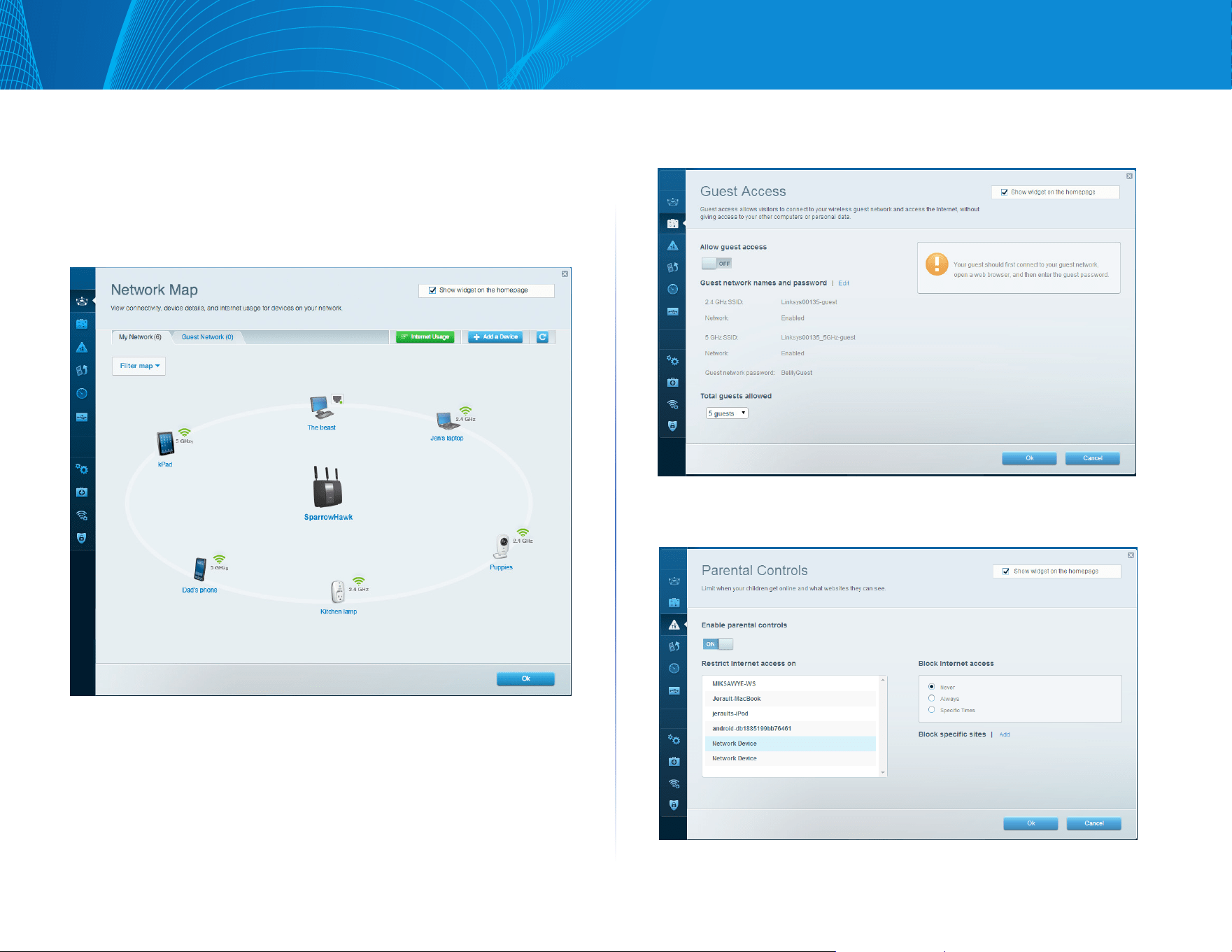Select the SparrowHawk router icon
Viewport: 1232px width, 952px height.
click(327, 487)
